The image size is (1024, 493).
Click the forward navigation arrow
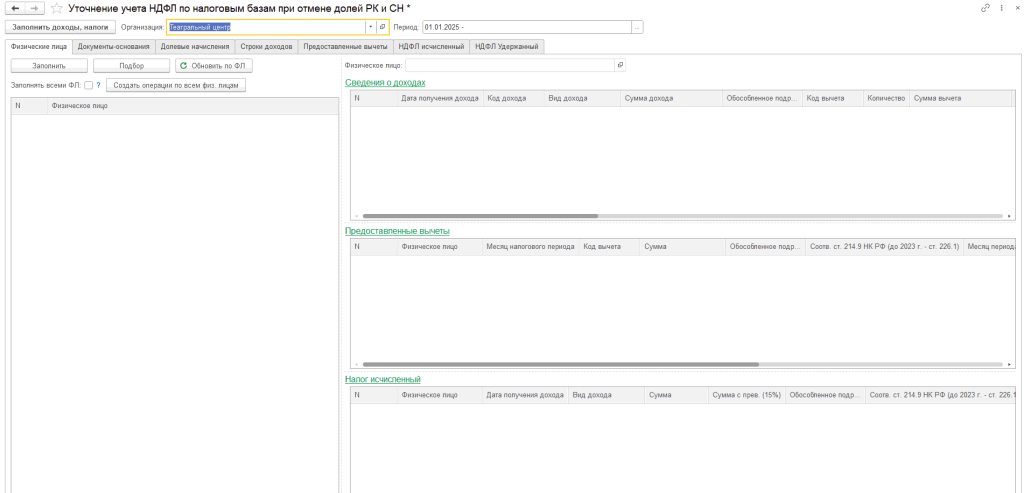point(35,8)
